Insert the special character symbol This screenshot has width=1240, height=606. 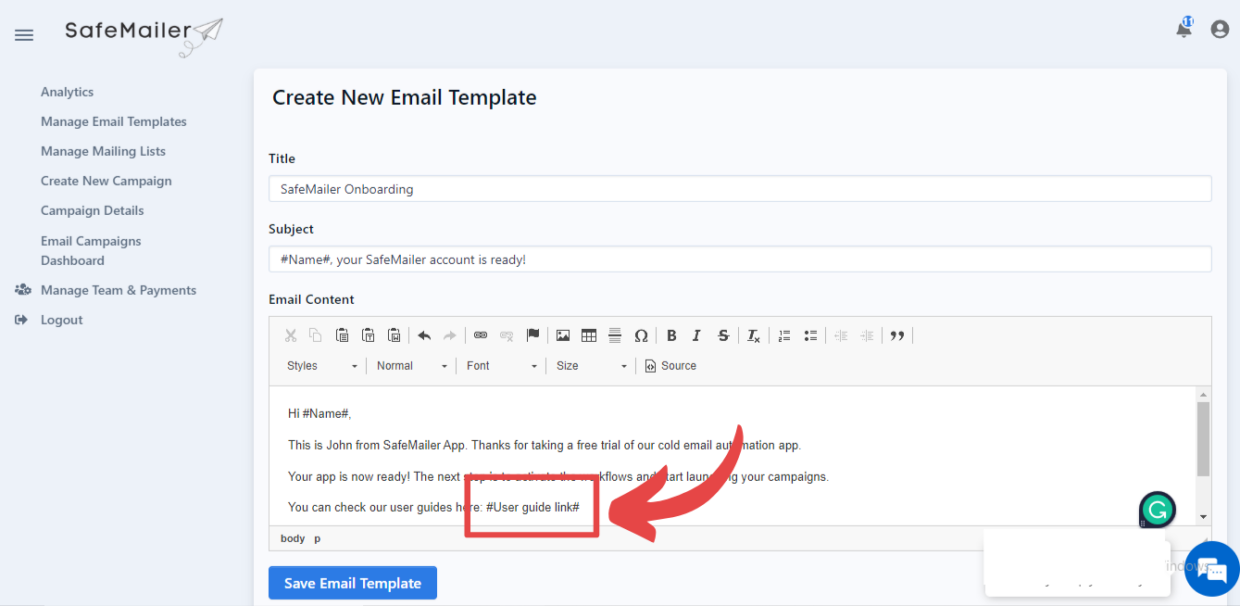click(641, 335)
